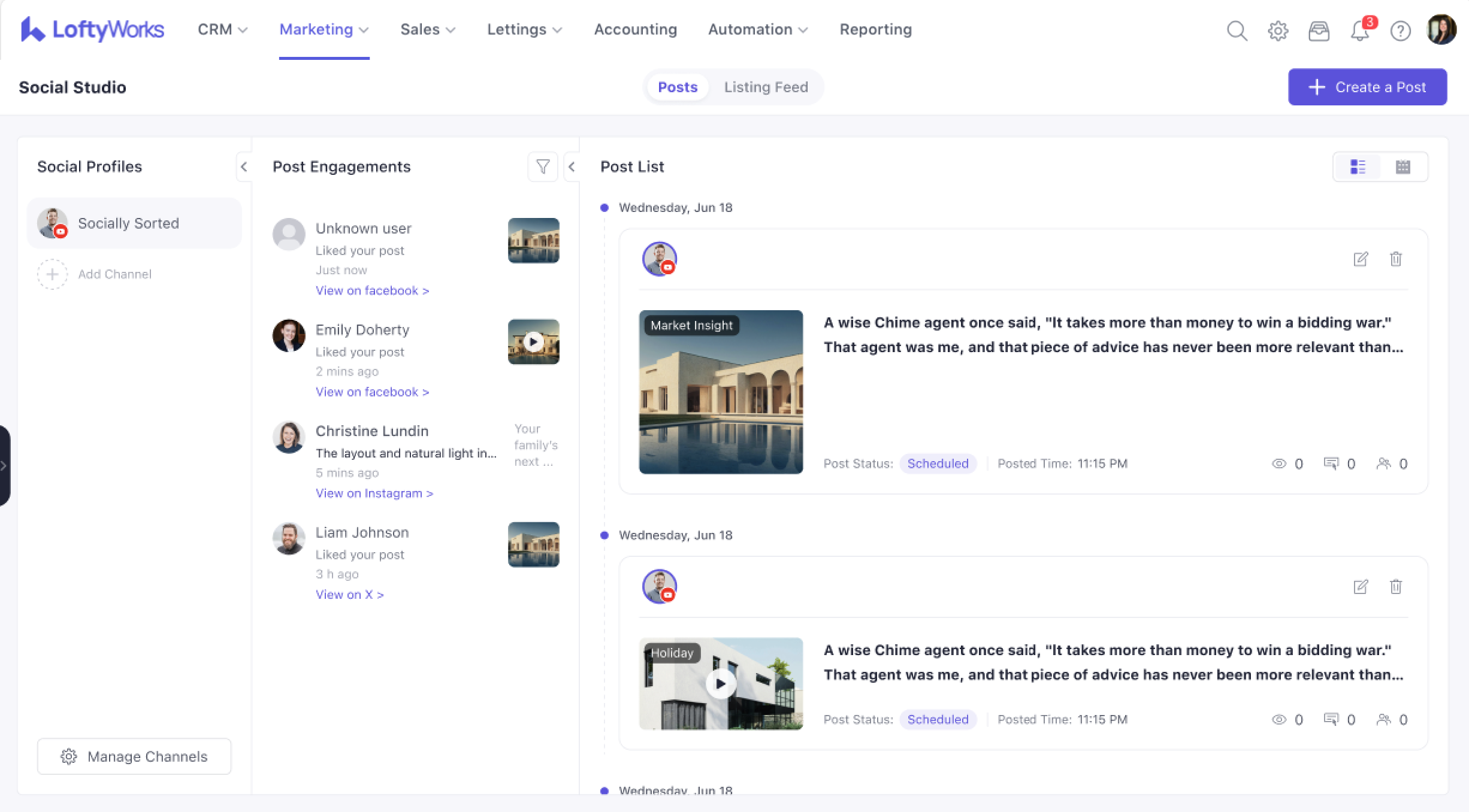Screen dimensions: 1469x812
Task: Edit the Market Insight post
Action: (x=1361, y=259)
